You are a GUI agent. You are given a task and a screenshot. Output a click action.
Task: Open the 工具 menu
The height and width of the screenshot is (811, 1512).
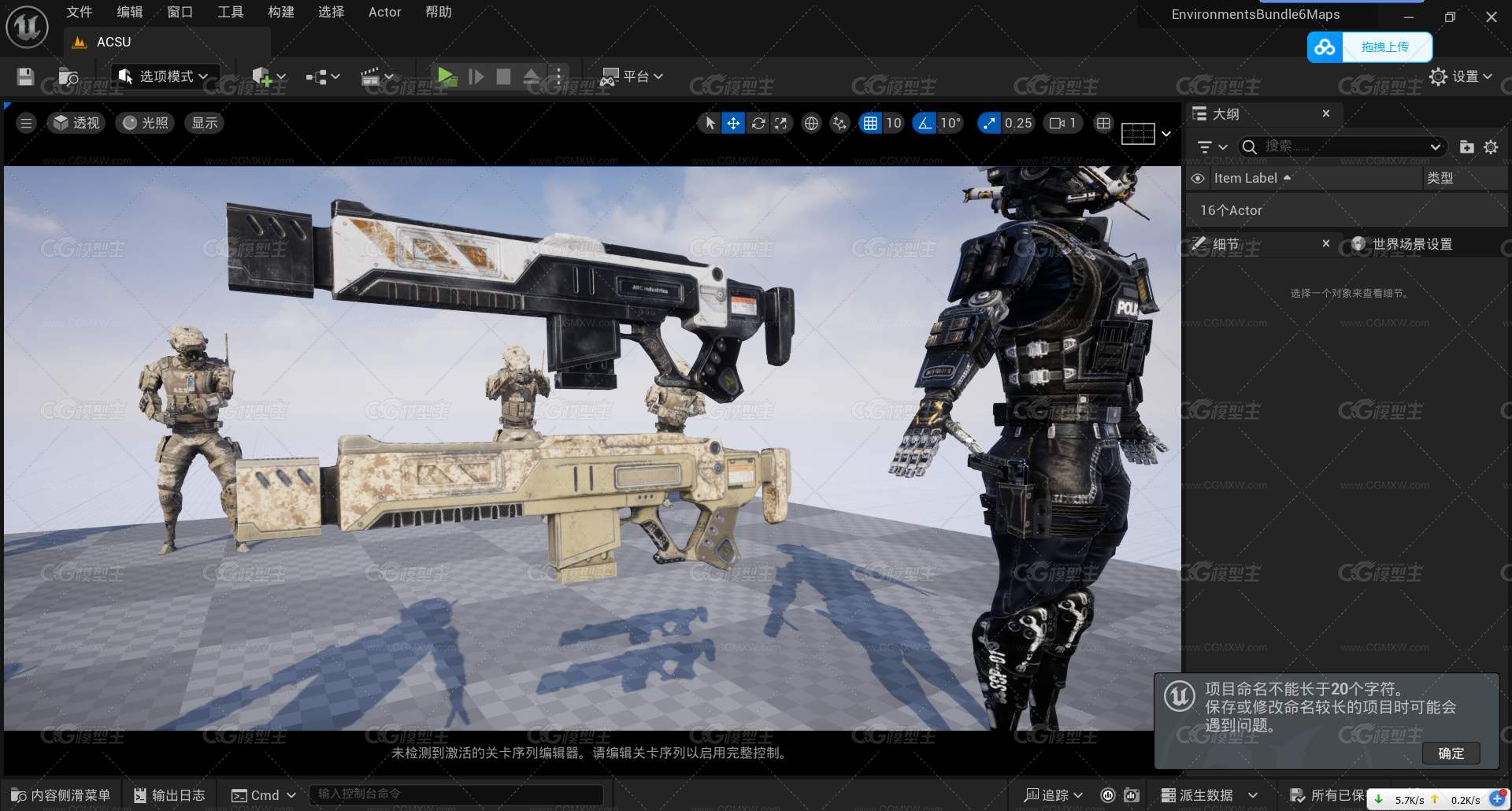coord(231,12)
